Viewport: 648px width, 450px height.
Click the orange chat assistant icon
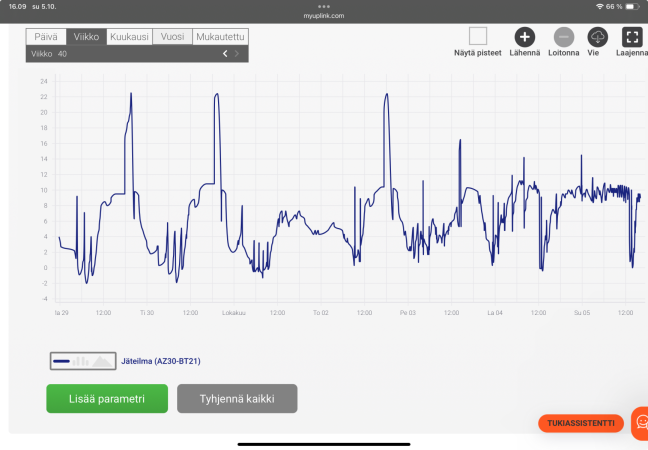click(641, 423)
